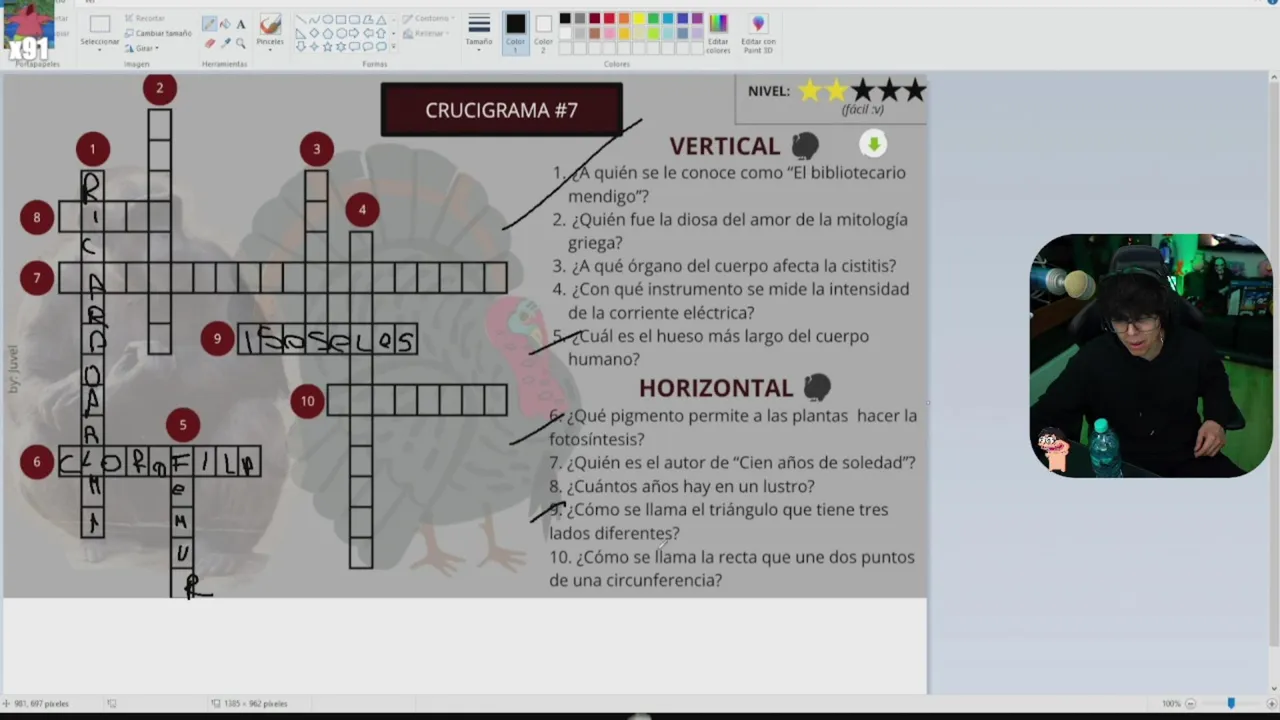Activate Color 1 foreground swatch
Image resolution: width=1280 pixels, height=720 pixels.
pos(515,33)
